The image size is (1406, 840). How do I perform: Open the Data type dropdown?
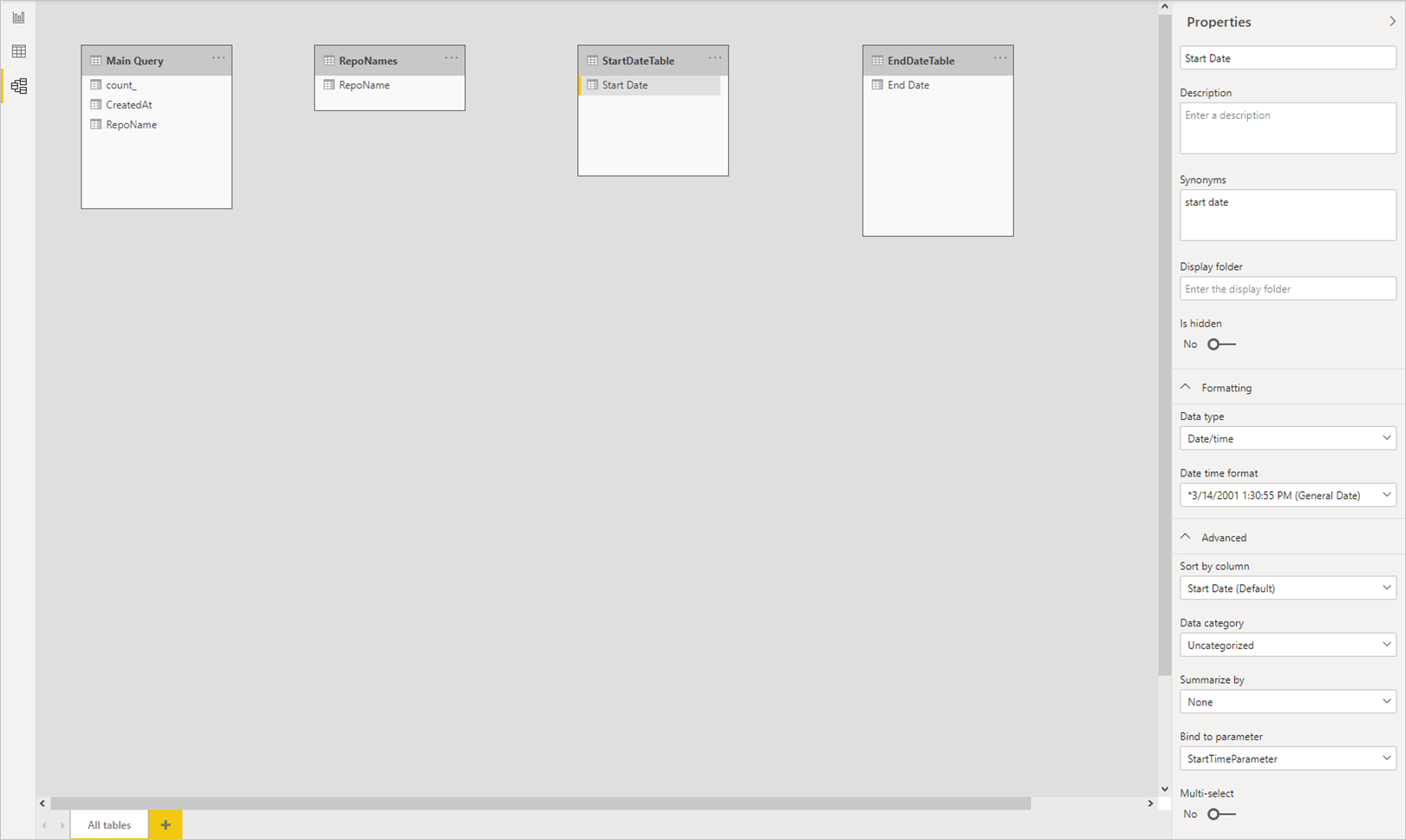tap(1288, 438)
